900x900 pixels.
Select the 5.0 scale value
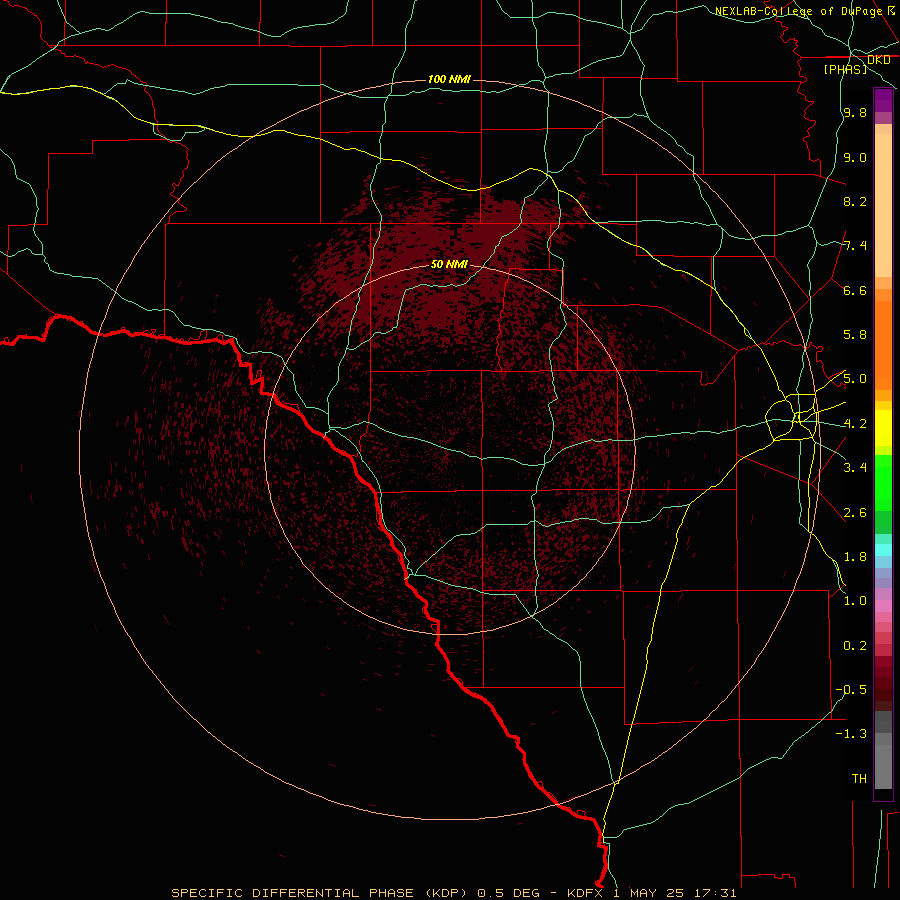point(855,379)
